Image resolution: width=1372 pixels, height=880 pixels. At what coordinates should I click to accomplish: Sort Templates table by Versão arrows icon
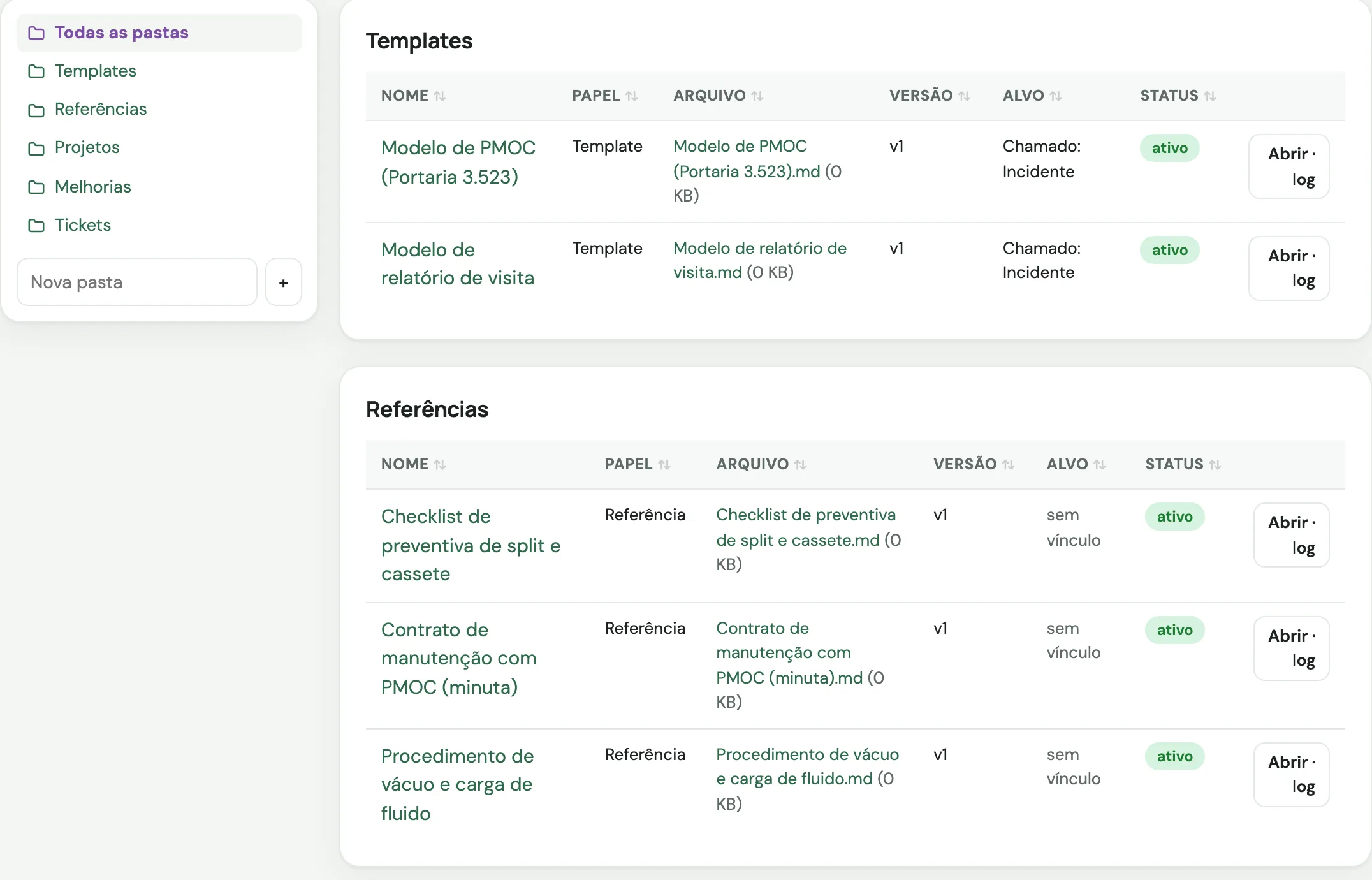pos(965,96)
